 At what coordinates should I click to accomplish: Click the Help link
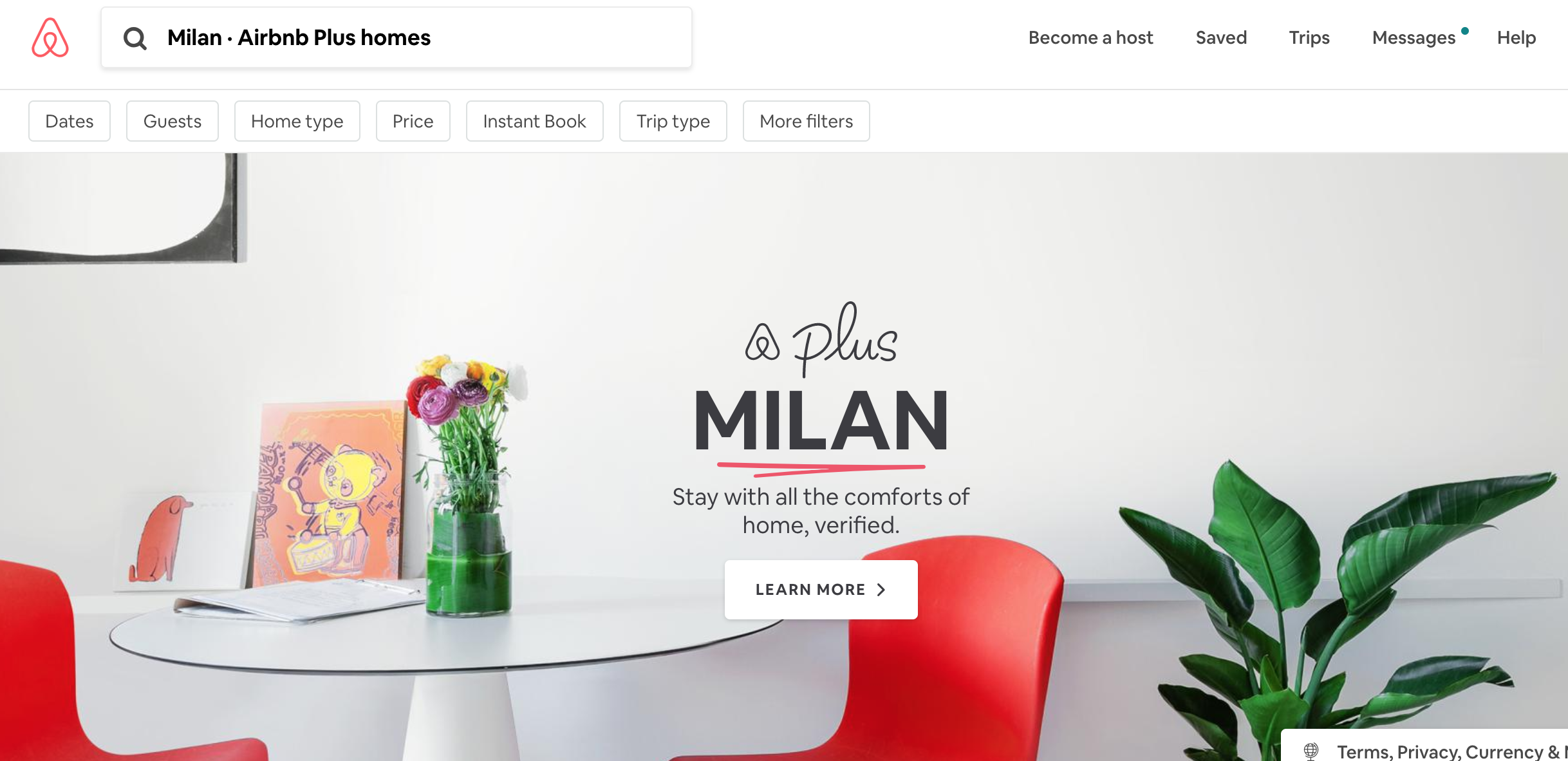(1517, 37)
